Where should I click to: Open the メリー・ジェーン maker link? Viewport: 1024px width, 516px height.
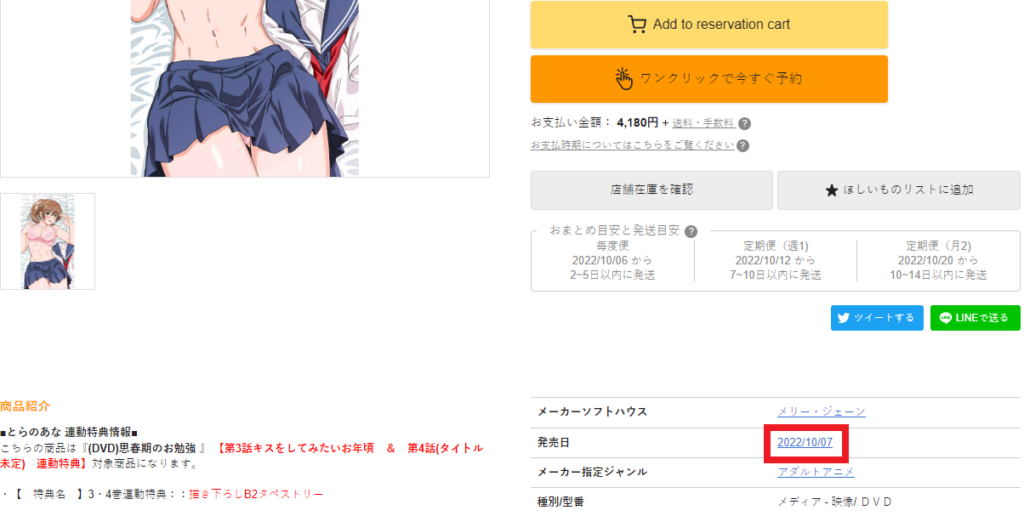[x=821, y=411]
